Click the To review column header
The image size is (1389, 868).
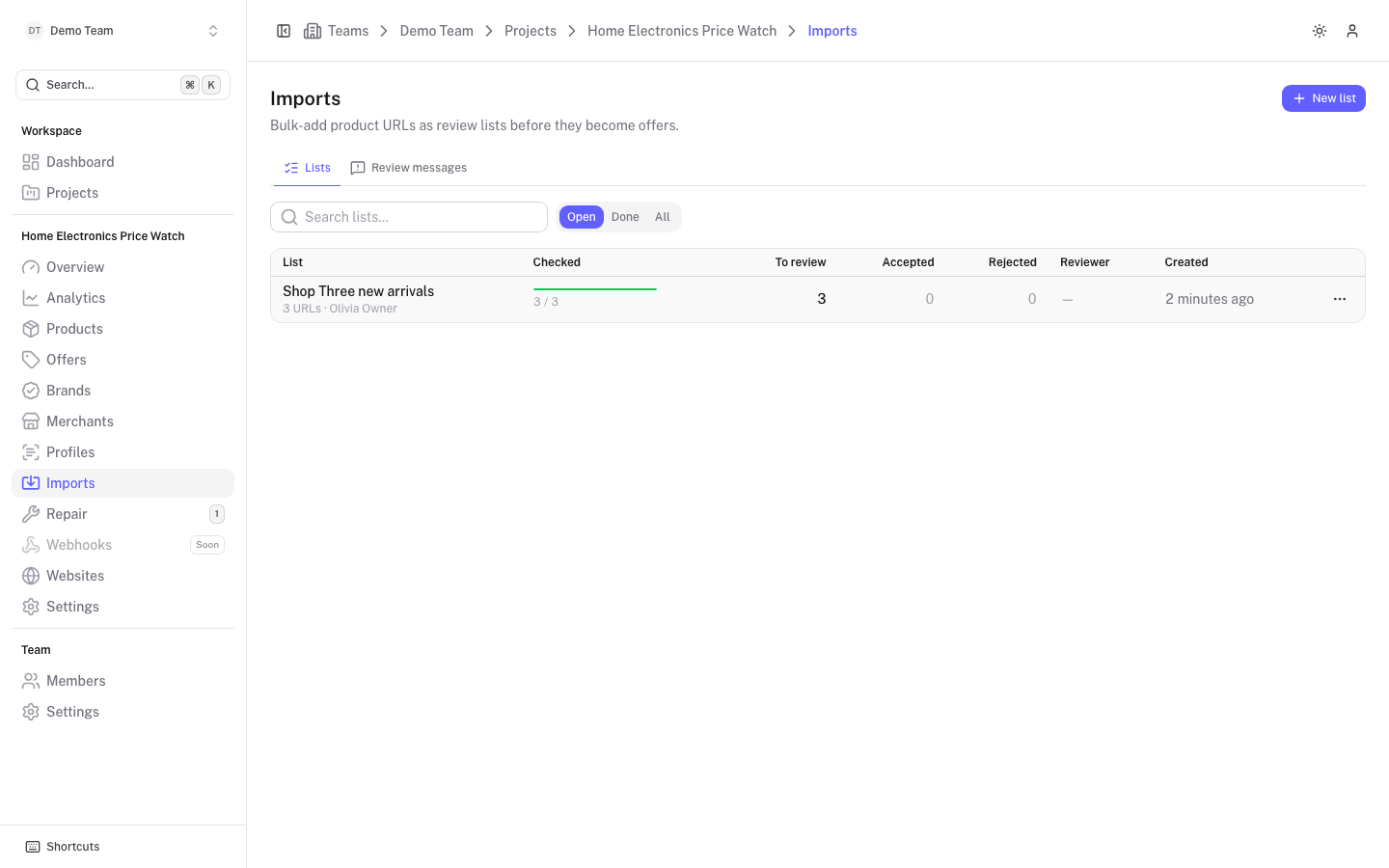pos(801,262)
